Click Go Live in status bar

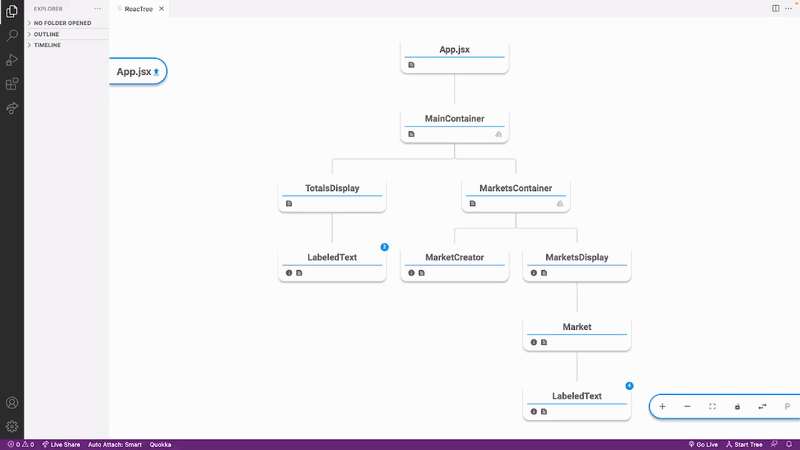tap(706, 444)
